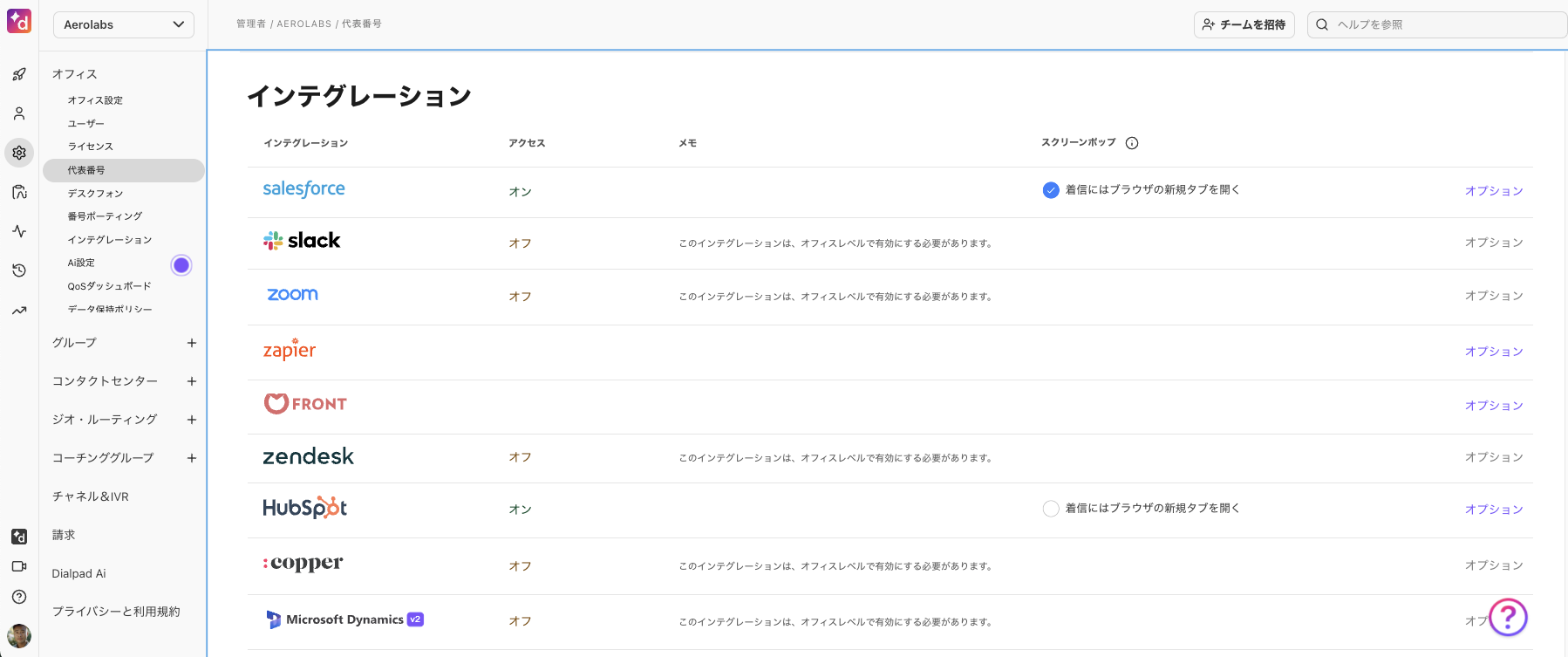Click 管理者 in the breadcrumb
Viewport: 1568px width, 657px height.
[x=250, y=24]
